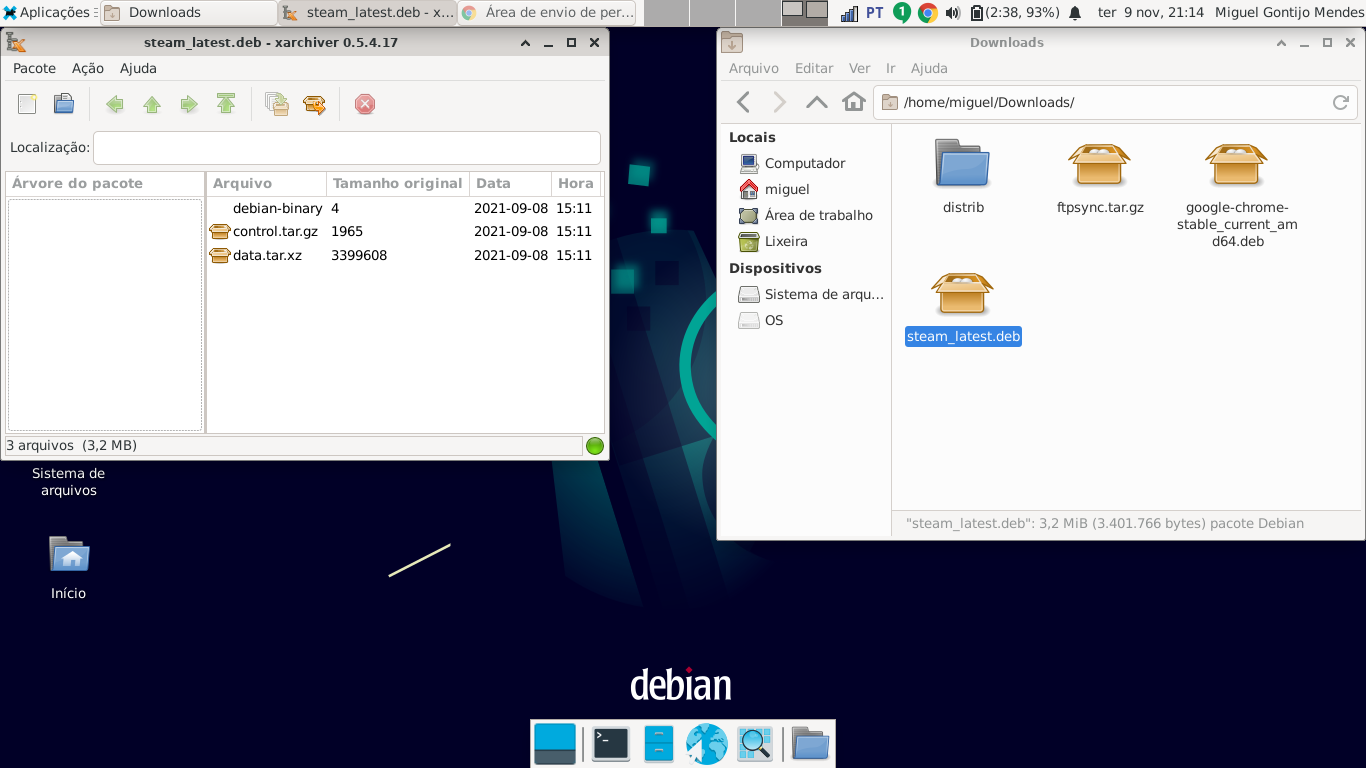Open application finder magnifier in dock
Viewport: 1366px width, 768px height.
[x=755, y=743]
